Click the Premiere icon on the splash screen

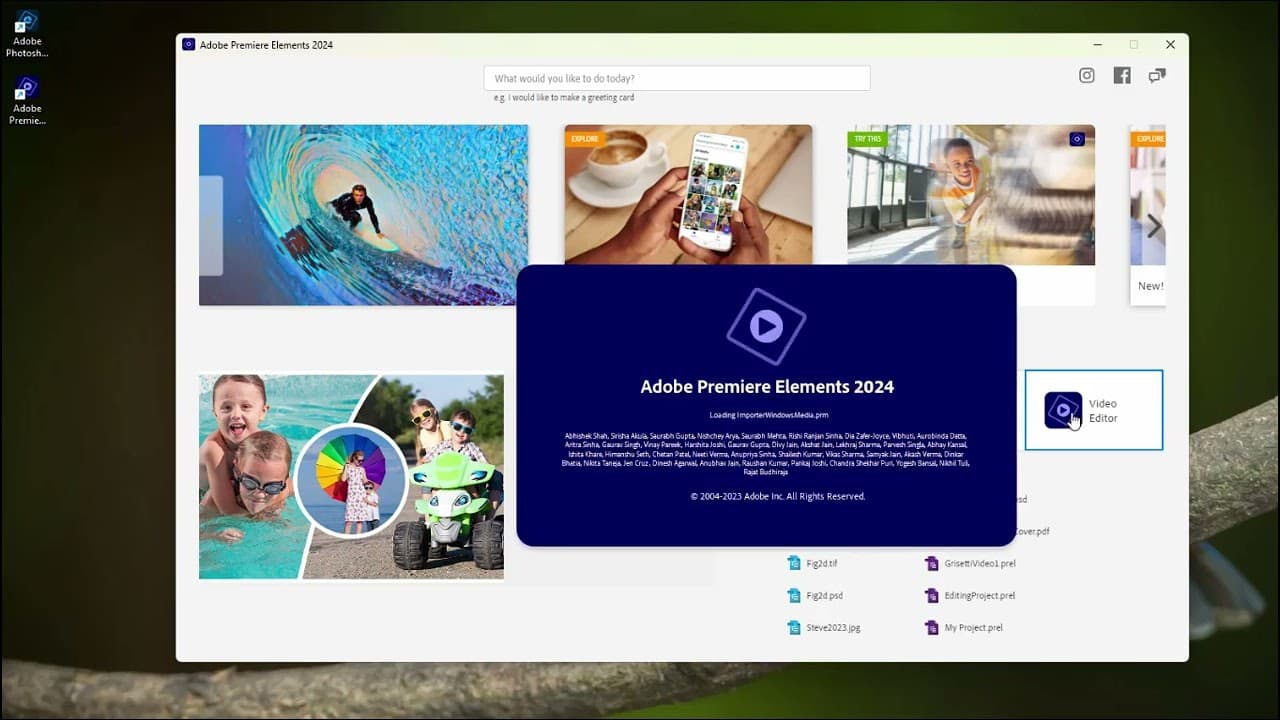(x=766, y=325)
